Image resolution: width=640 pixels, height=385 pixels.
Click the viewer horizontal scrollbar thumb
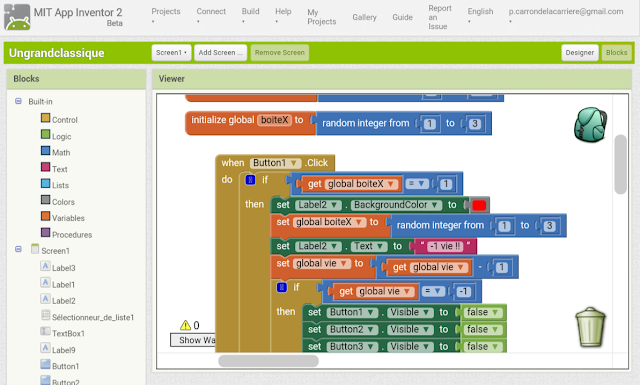269,361
